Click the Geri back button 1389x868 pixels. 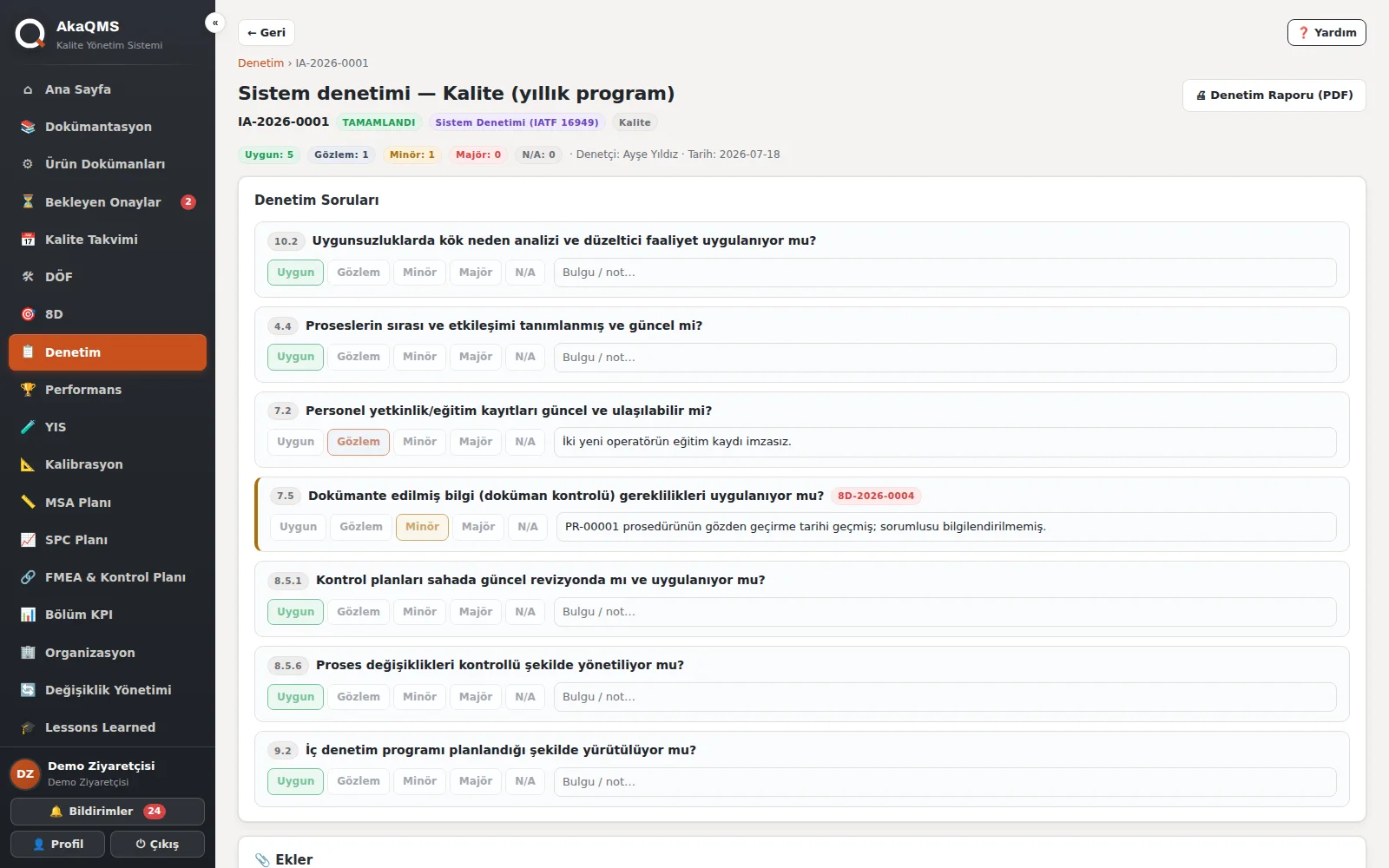pos(267,33)
